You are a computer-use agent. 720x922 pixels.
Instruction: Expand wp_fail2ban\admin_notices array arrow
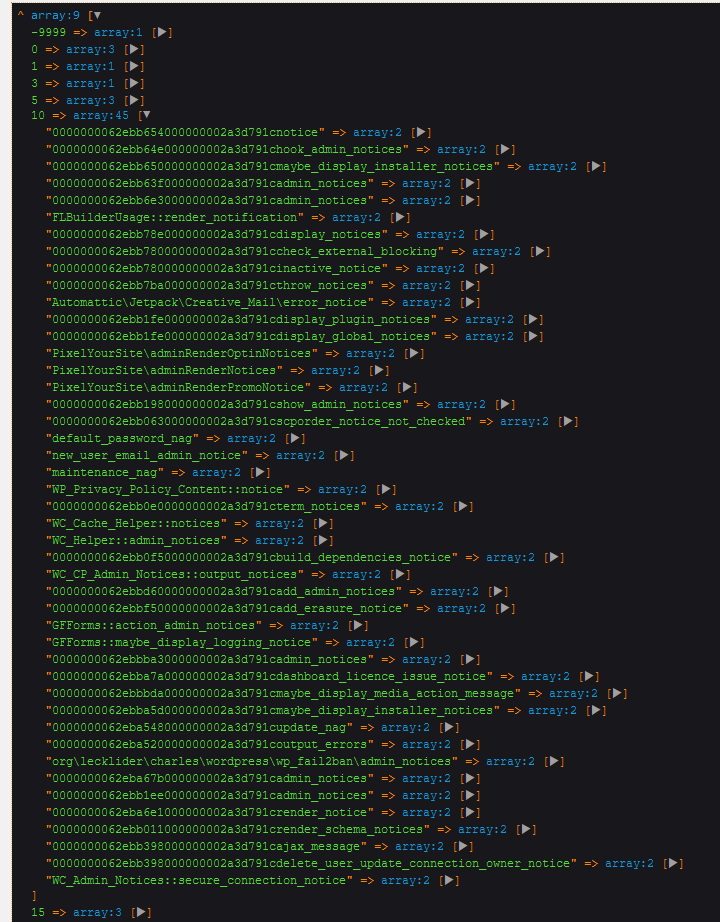pos(554,762)
